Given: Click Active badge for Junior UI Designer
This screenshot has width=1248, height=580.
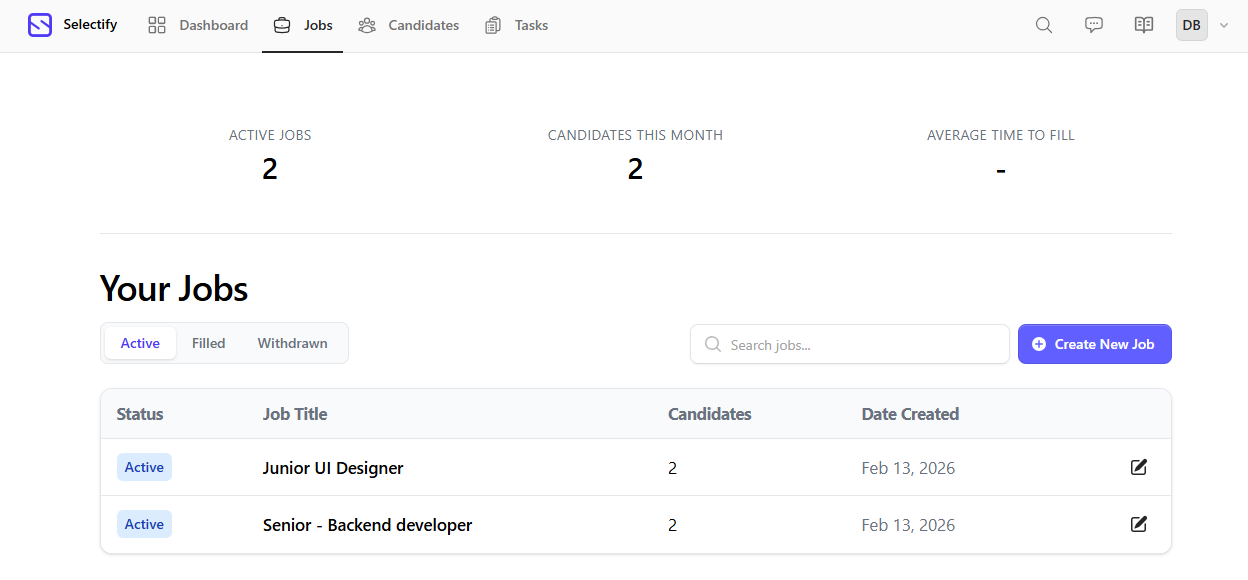Looking at the screenshot, I should 144,467.
